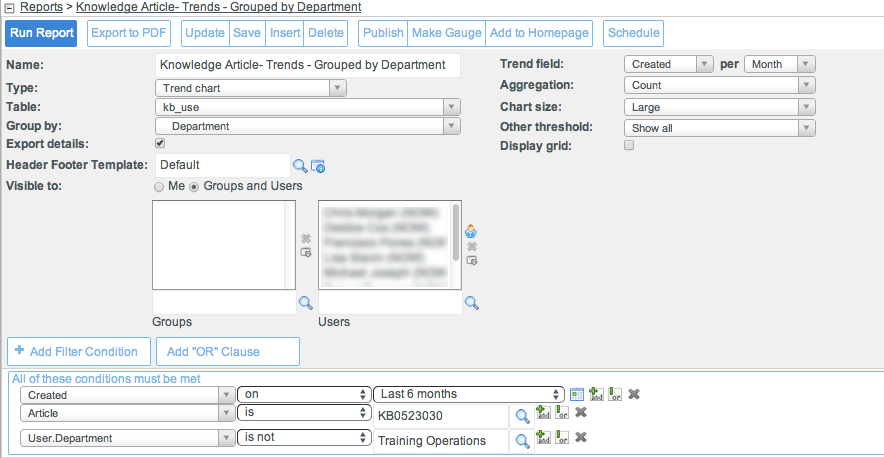The image size is (884, 458).
Task: Add AND condition to Article row
Action: click(x=543, y=412)
